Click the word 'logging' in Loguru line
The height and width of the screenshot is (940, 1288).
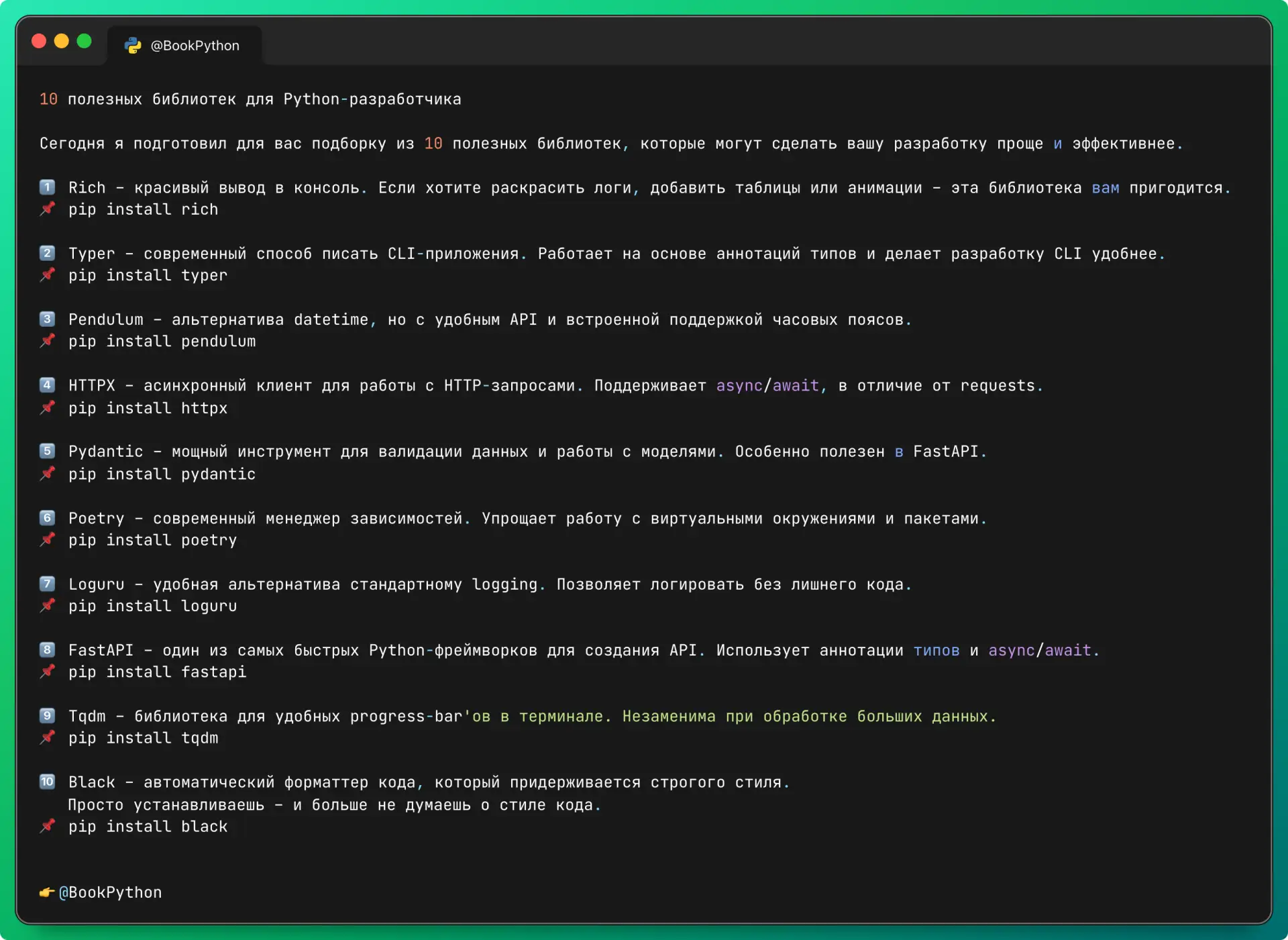tap(504, 584)
